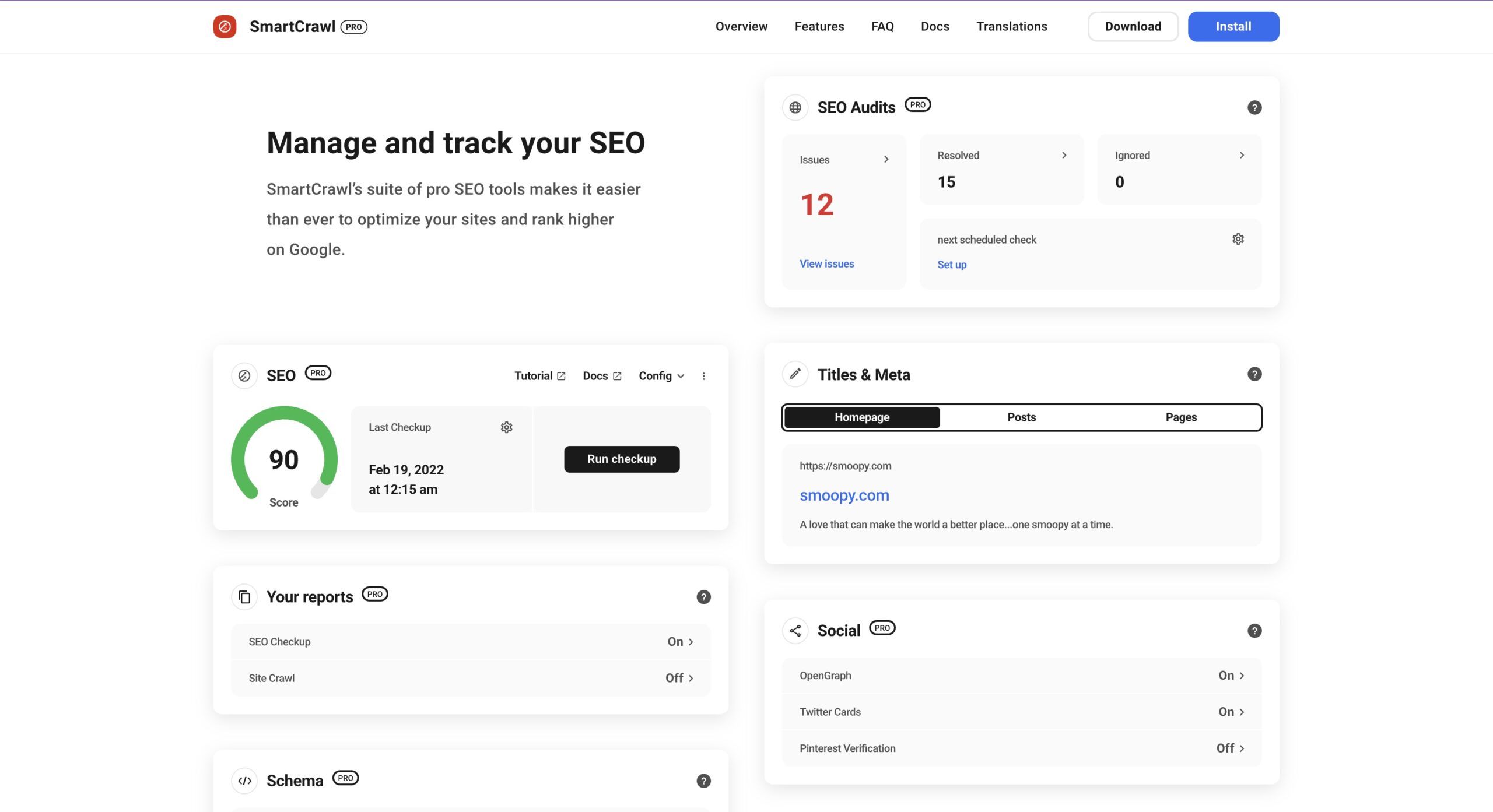
Task: Click the Run checkup button
Action: coord(621,459)
